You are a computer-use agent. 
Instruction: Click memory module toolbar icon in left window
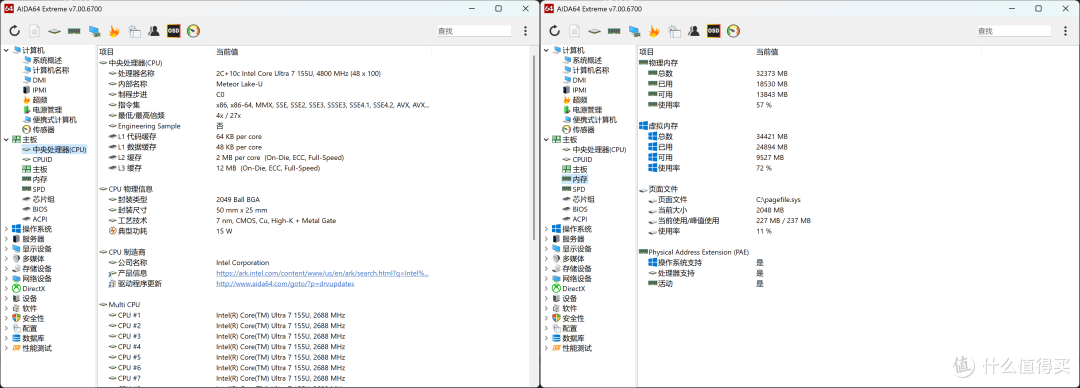coord(74,31)
